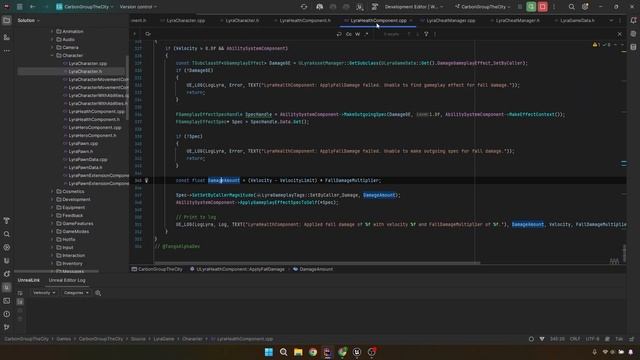Image resolution: width=640 pixels, height=360 pixels.
Task: Open the Explorer tool window icon
Action: click(x=7, y=20)
